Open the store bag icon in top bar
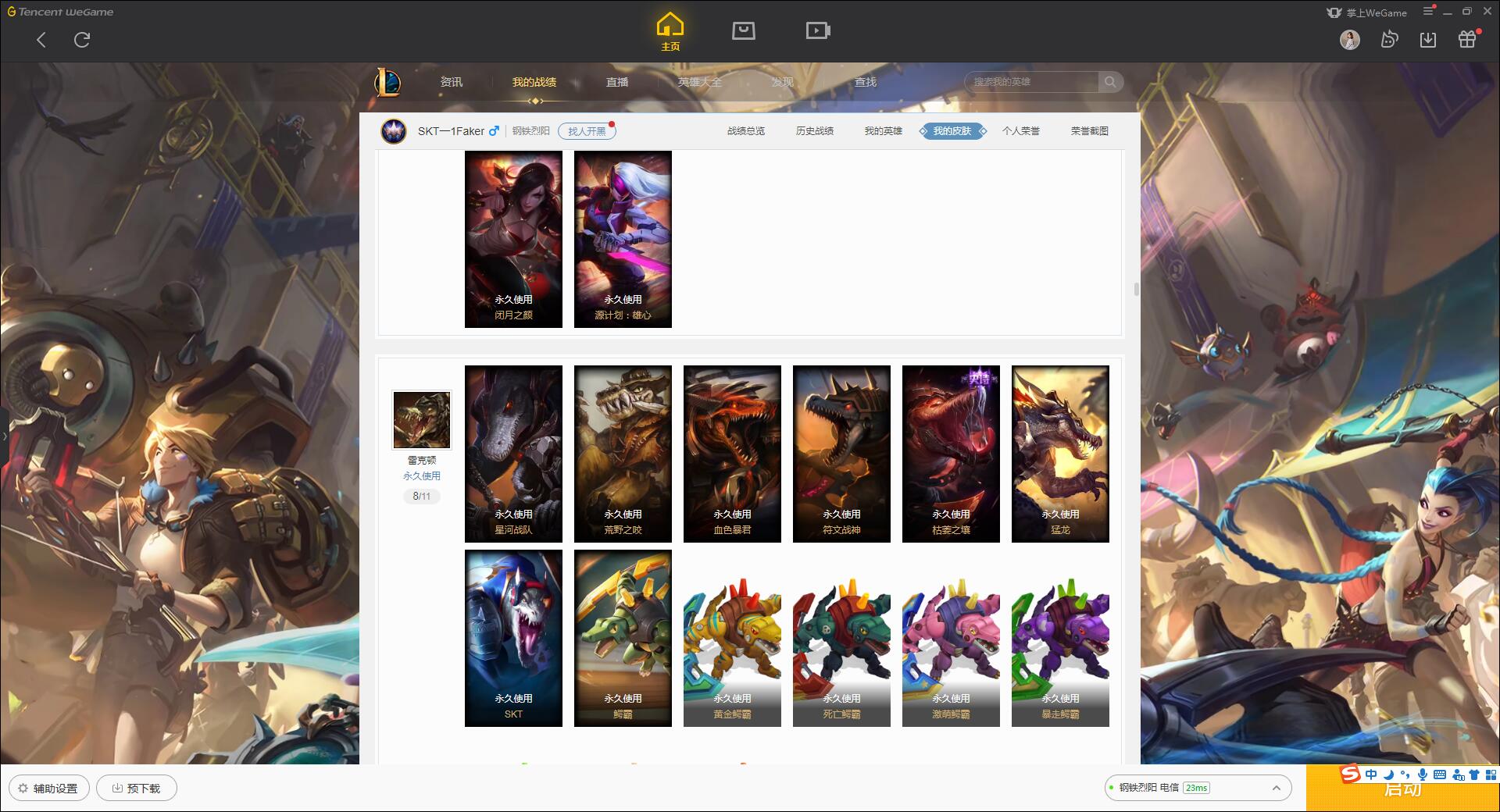 (743, 30)
